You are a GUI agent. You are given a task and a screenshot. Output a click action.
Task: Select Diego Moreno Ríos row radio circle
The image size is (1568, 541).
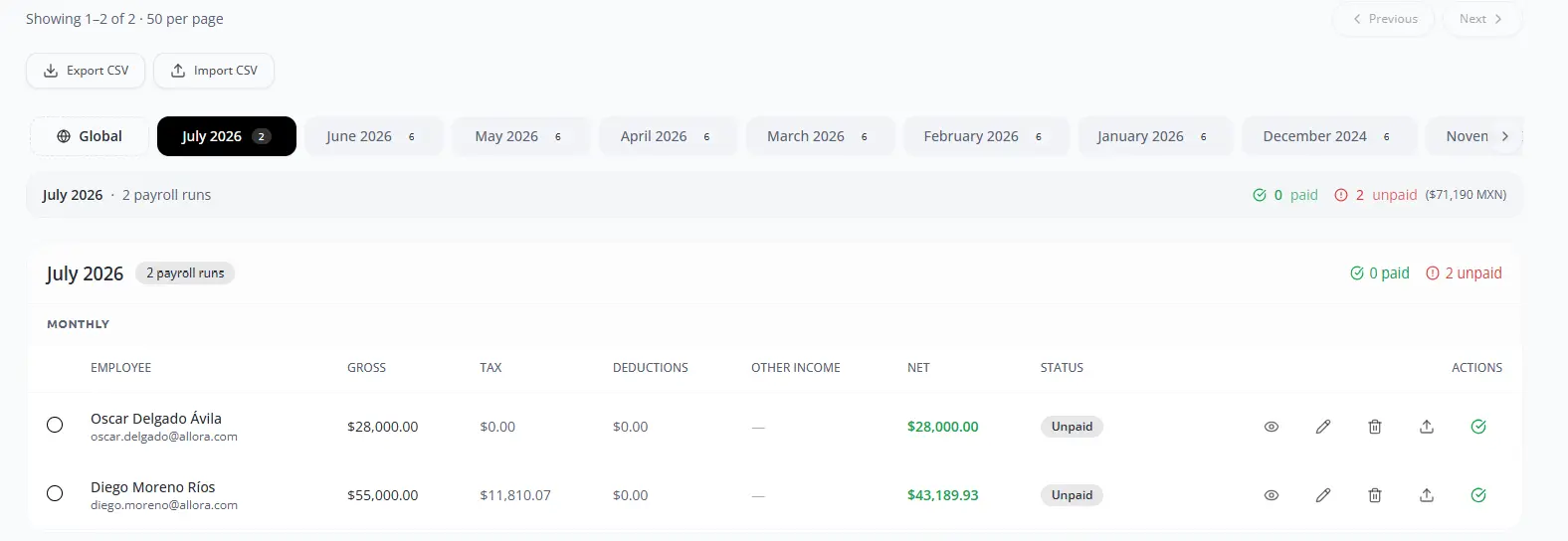(55, 493)
